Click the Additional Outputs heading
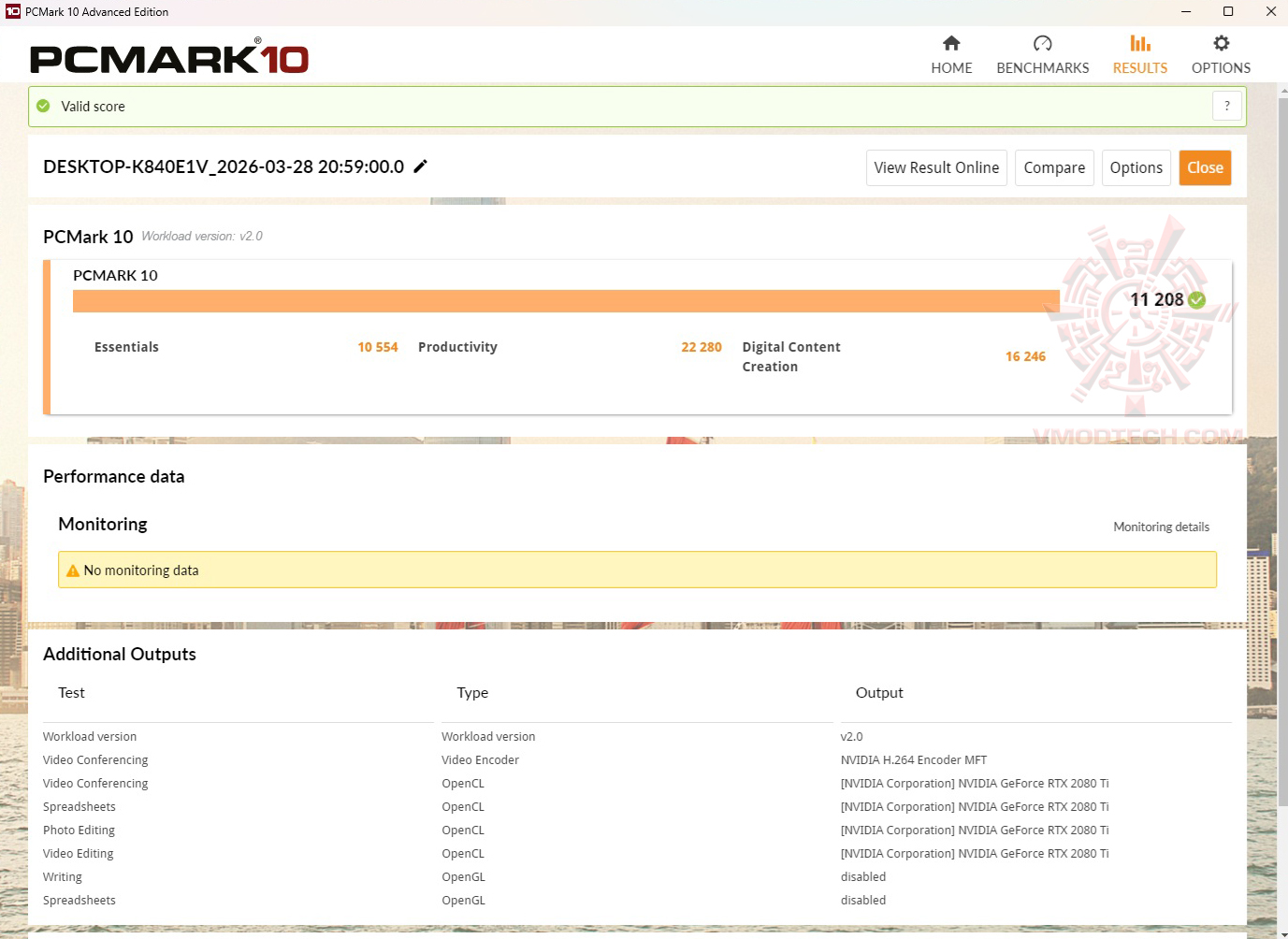The image size is (1288, 939). (x=120, y=655)
